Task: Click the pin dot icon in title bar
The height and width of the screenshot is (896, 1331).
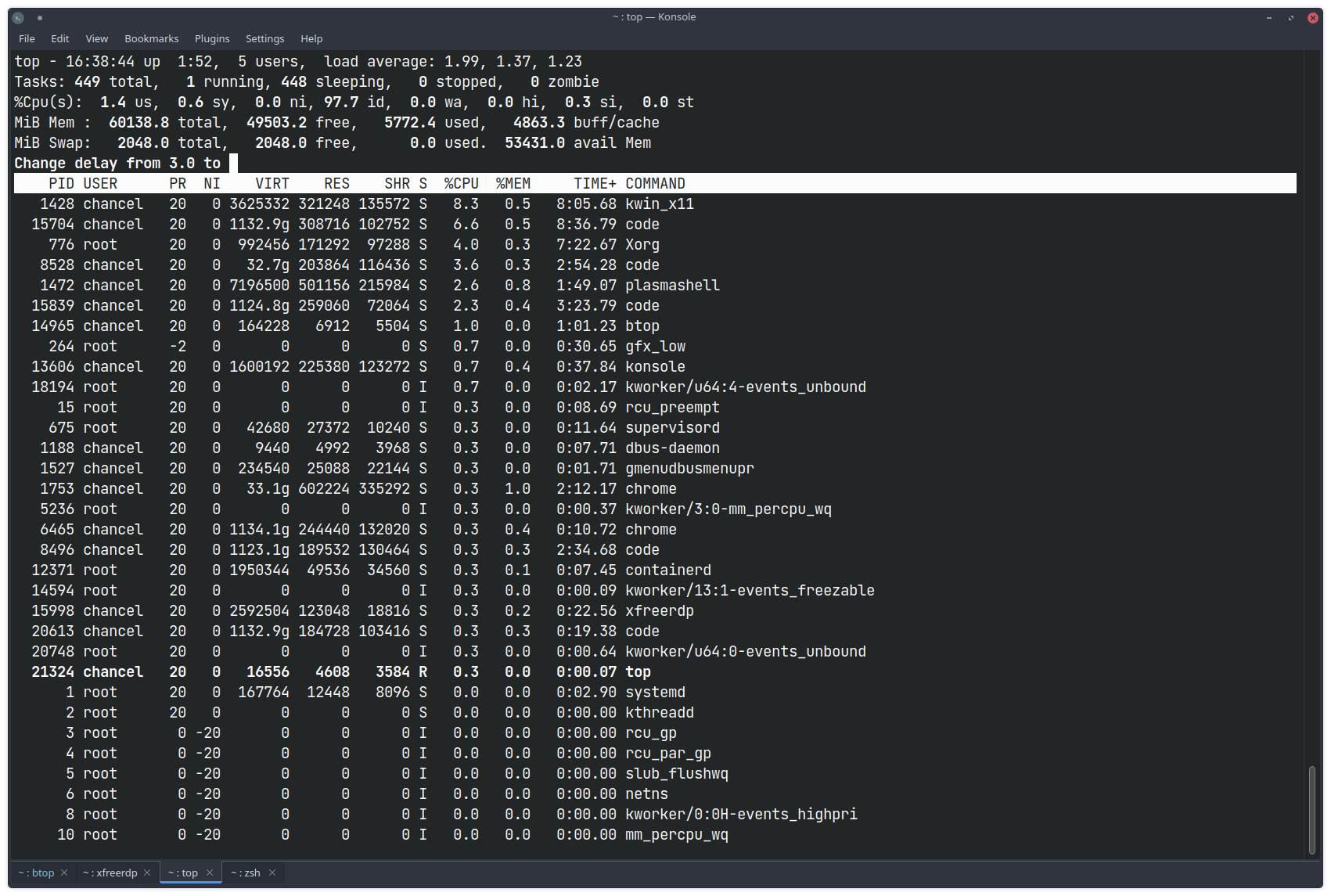Action: 40,17
